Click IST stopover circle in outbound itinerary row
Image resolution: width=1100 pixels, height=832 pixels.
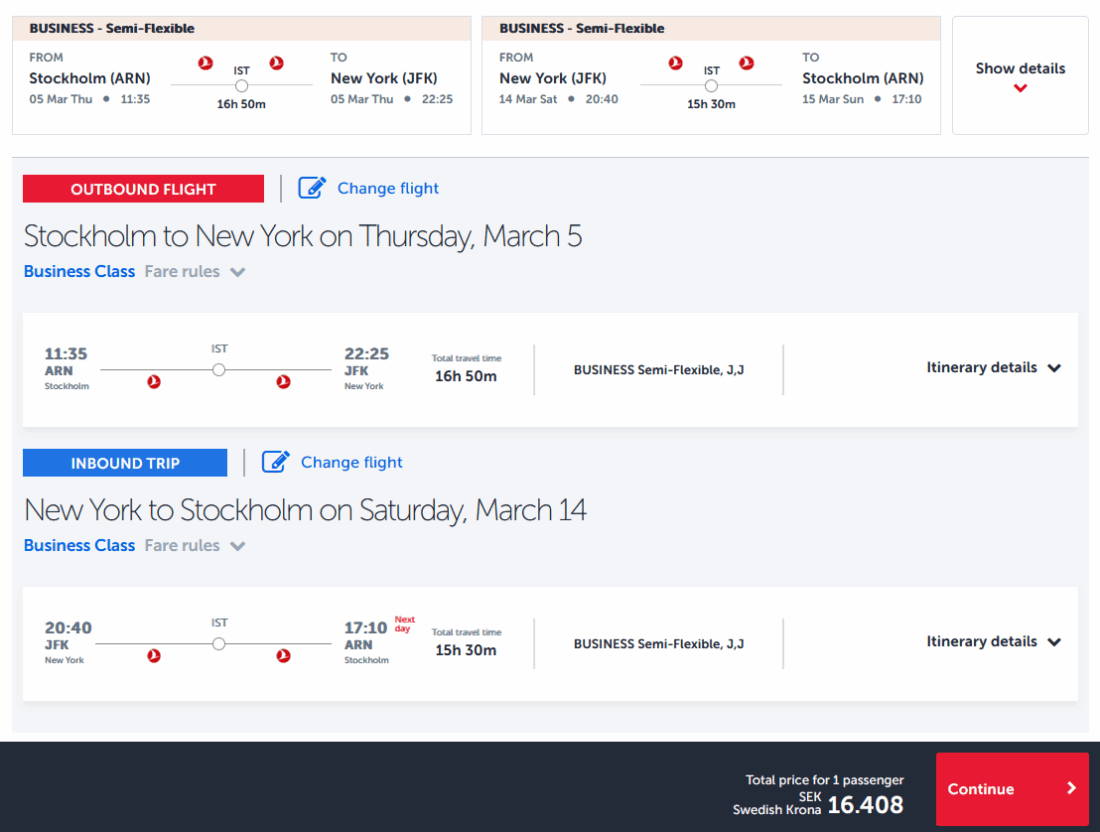click(219, 370)
